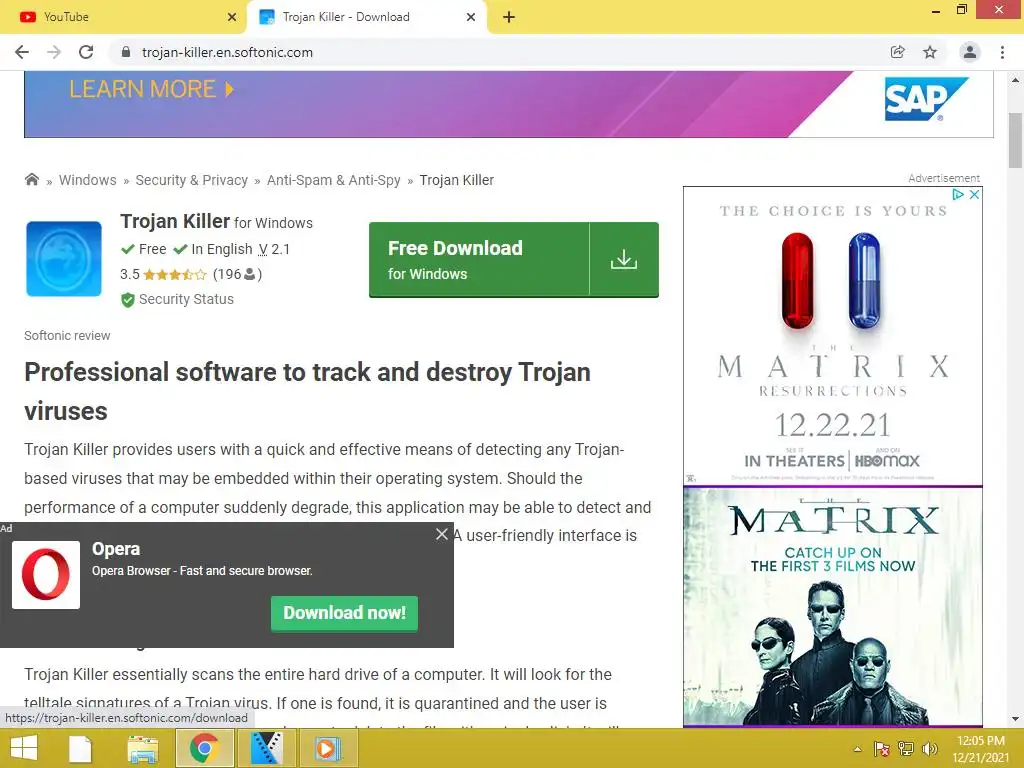Click LEARN MORE on the SAP banner
The image size is (1024, 768).
152,89
